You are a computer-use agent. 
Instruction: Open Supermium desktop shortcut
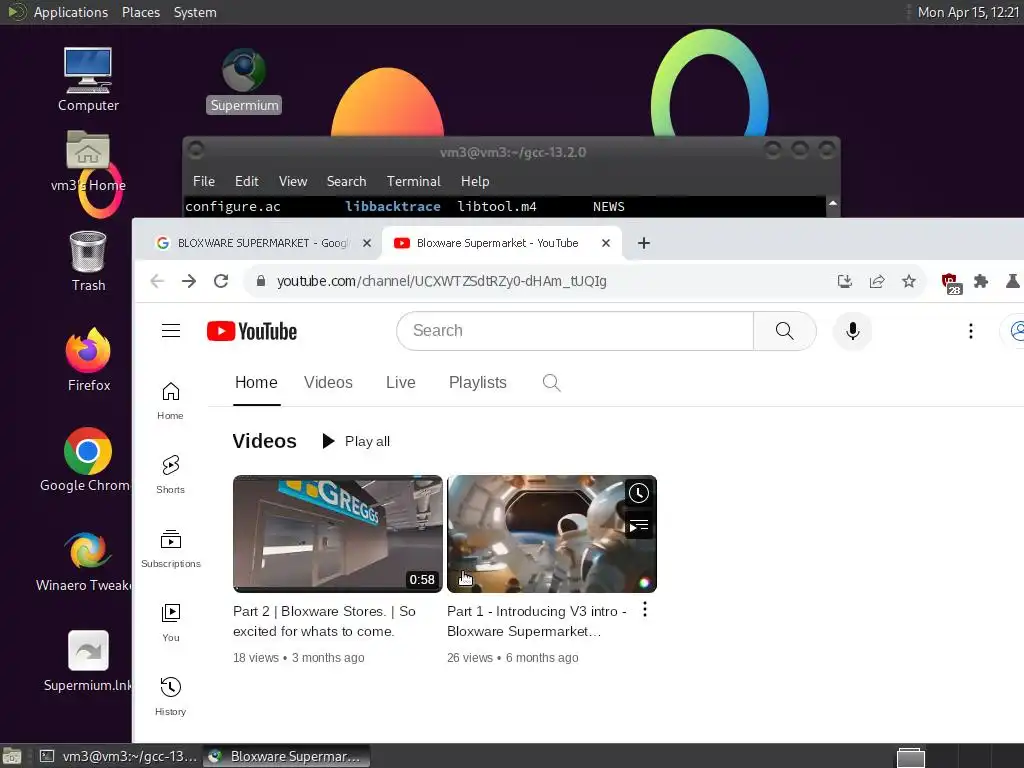click(244, 81)
